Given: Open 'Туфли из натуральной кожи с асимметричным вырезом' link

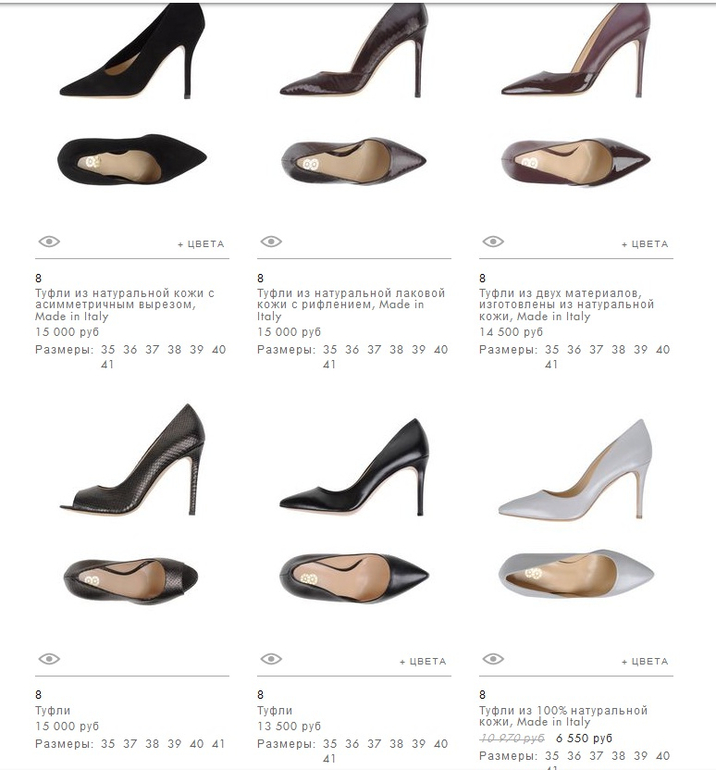Looking at the screenshot, I should [125, 305].
